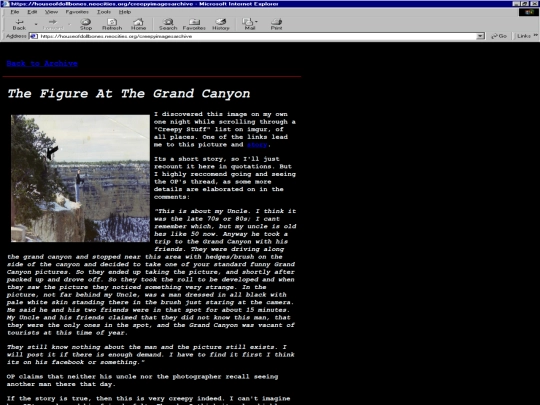Click the Go button beside the address bar
This screenshot has height=405, width=540.
pos(499,36)
